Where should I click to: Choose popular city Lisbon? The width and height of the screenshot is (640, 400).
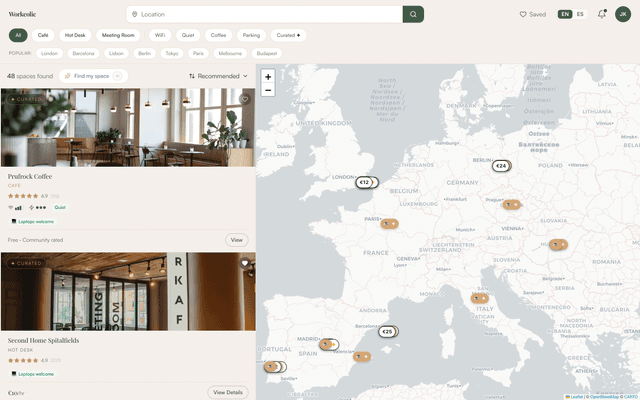(x=116, y=53)
